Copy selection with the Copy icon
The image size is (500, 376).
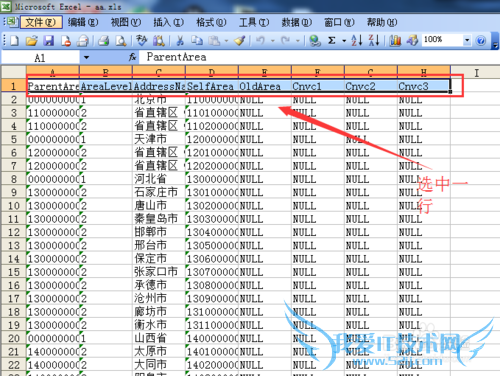coord(197,41)
